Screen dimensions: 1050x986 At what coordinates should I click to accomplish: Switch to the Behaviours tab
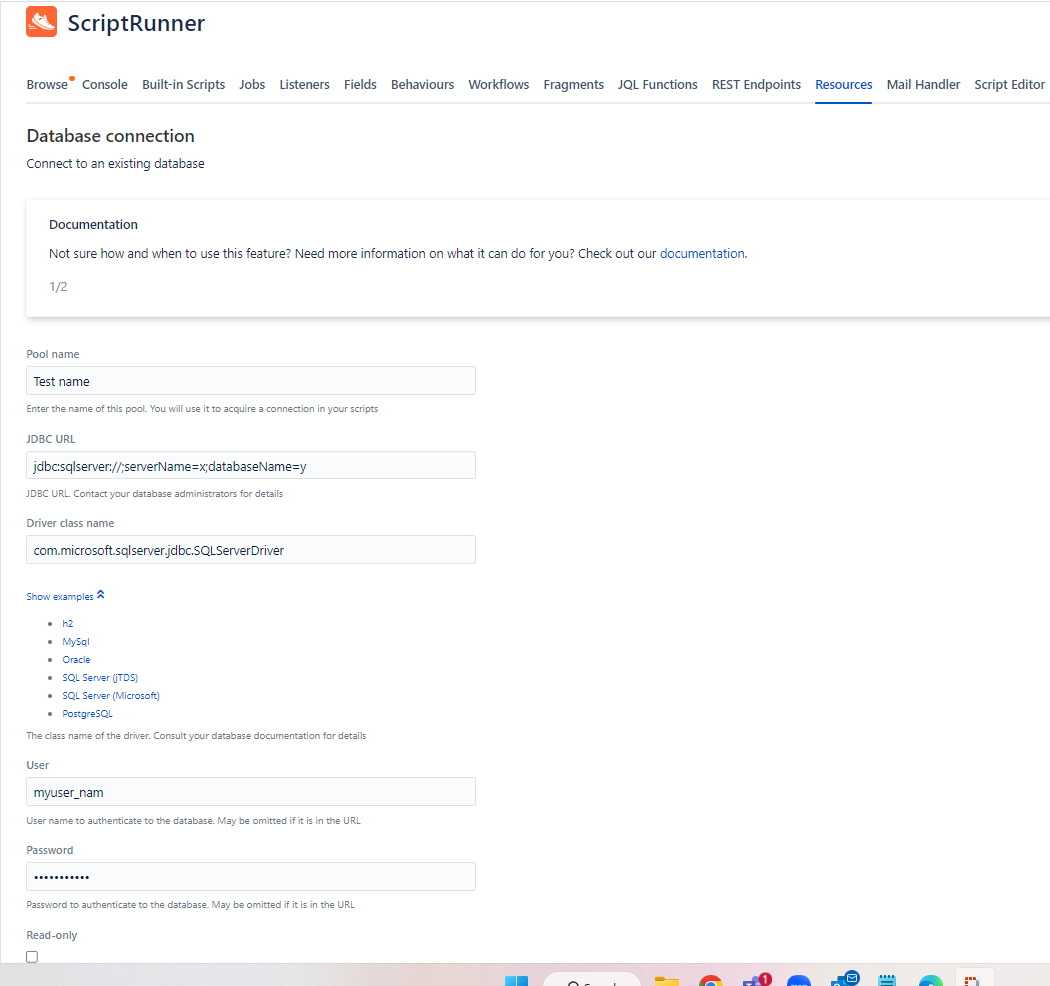point(423,84)
